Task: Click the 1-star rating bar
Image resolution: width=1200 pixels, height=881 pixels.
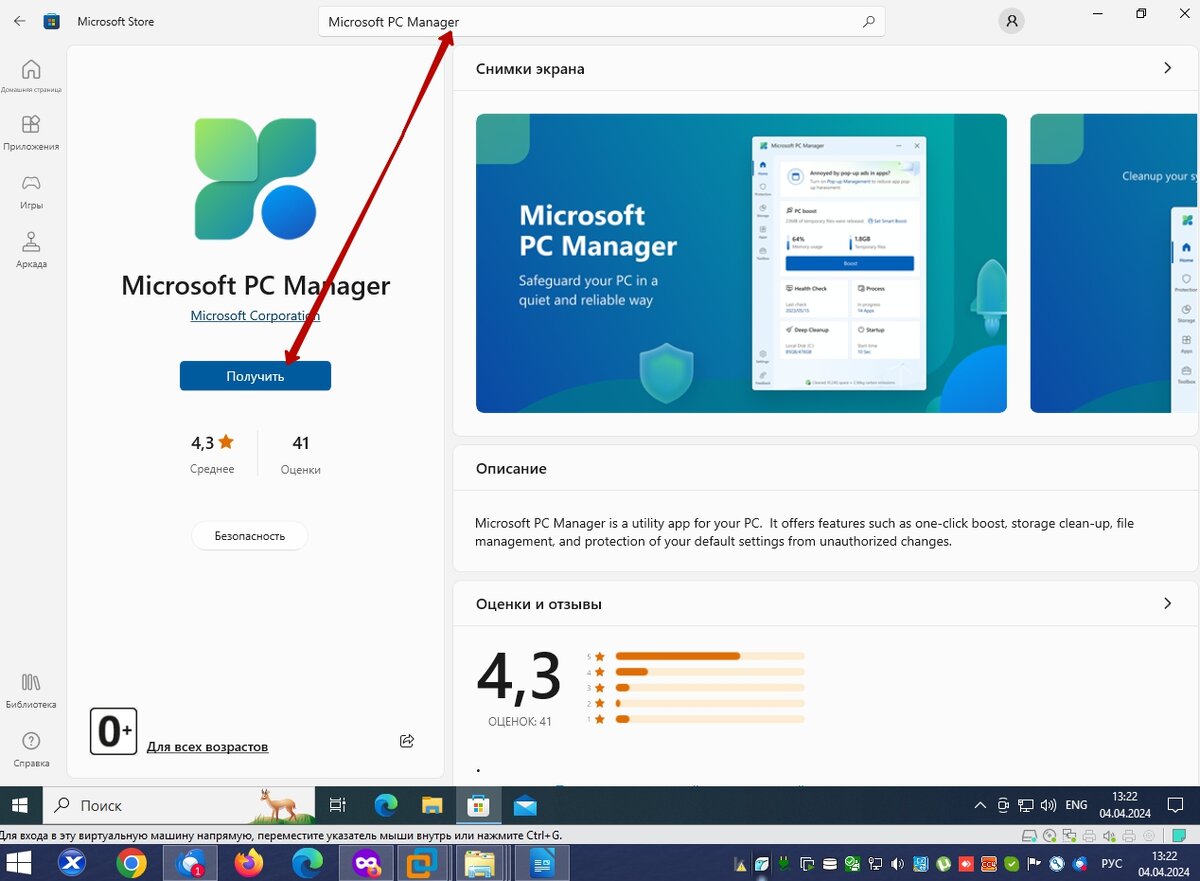Action: point(710,719)
